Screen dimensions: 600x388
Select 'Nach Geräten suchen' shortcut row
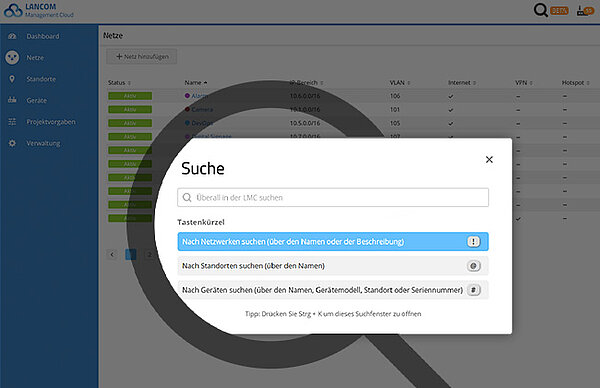(x=333, y=290)
